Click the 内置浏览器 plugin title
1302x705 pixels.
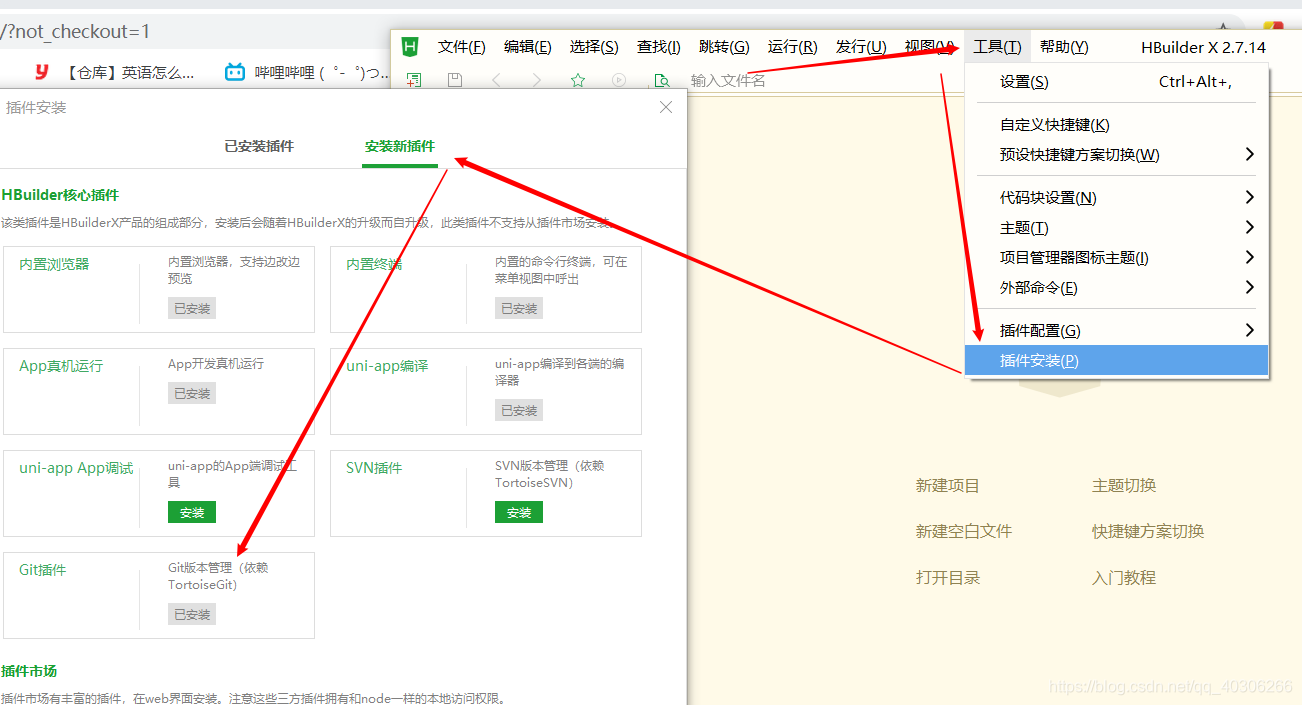(54, 264)
